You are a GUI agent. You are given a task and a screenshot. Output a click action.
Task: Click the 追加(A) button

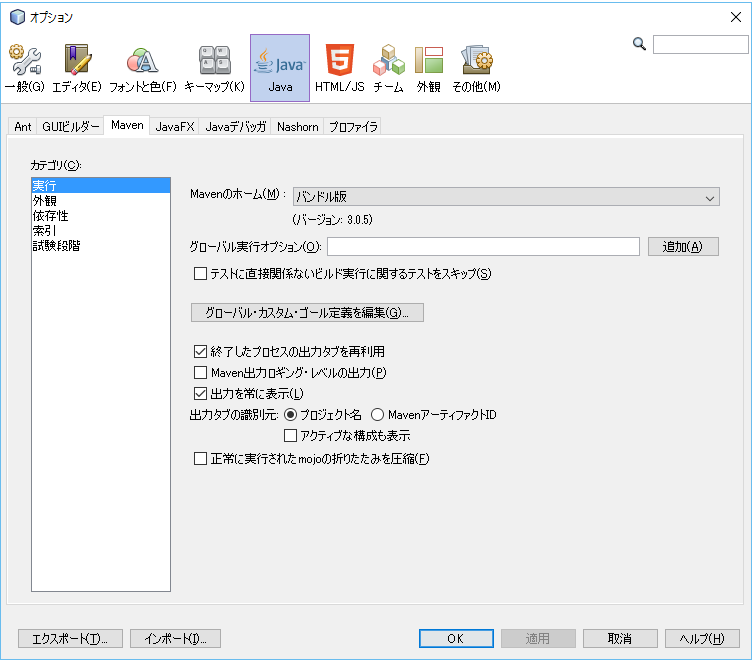(683, 247)
